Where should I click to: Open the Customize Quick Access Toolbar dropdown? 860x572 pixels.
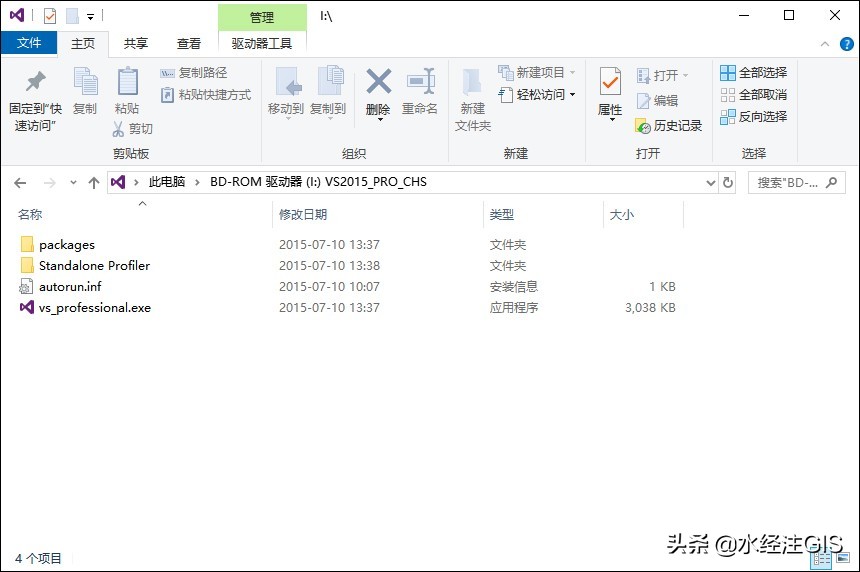tap(90, 17)
